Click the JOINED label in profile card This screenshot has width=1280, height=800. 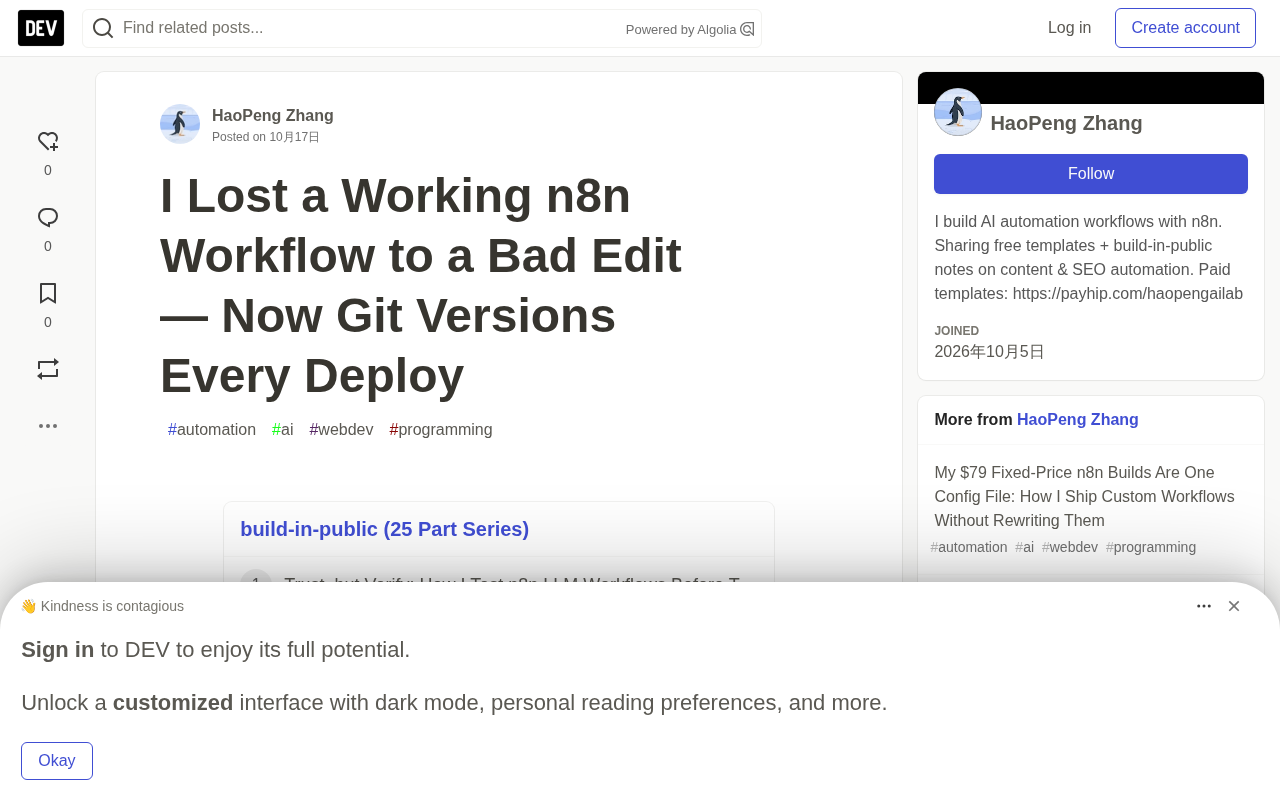point(957,331)
